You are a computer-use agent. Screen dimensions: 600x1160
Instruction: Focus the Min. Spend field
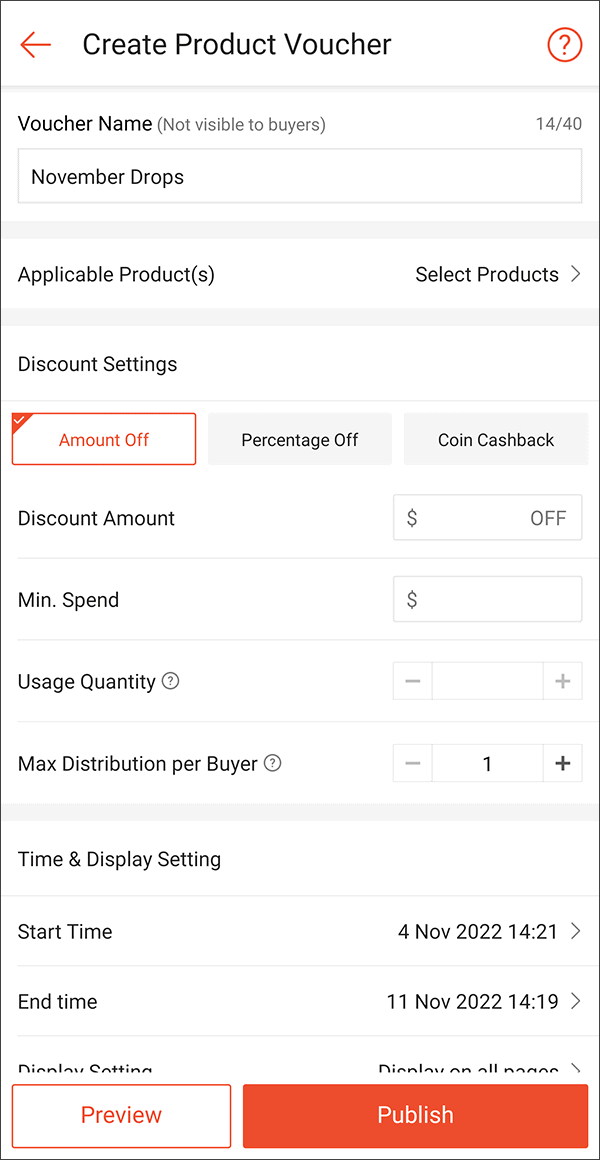point(487,600)
